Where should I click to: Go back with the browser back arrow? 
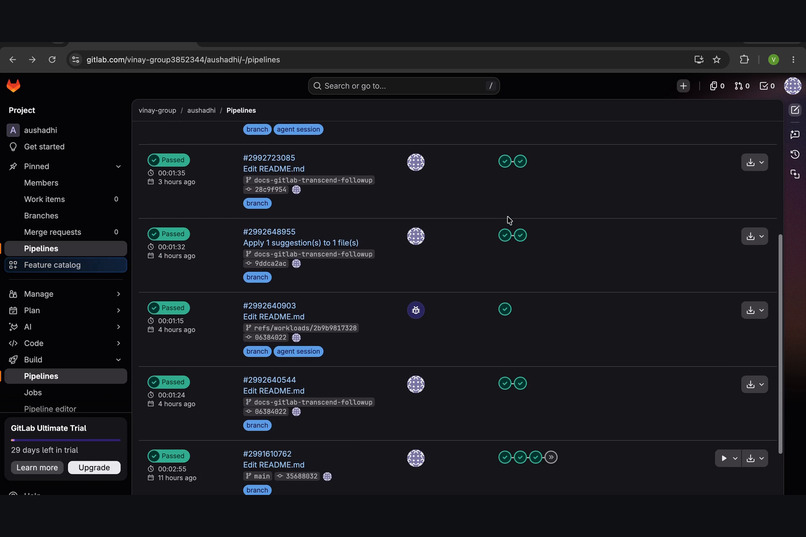(x=13, y=60)
